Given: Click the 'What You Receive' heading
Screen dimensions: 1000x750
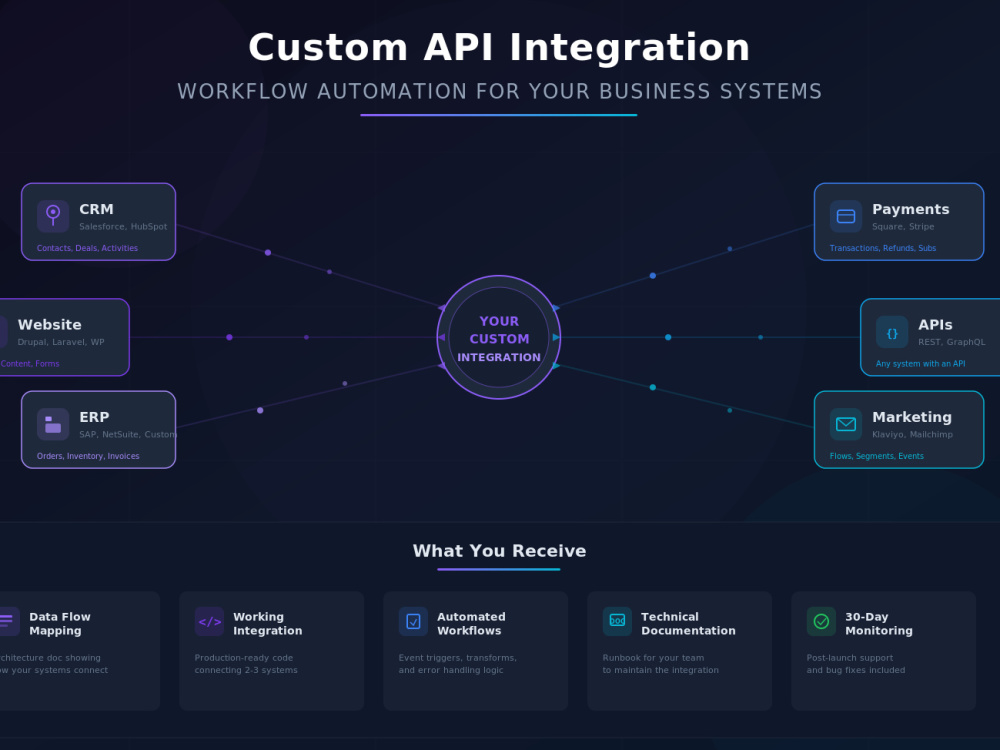Looking at the screenshot, I should pos(499,551).
